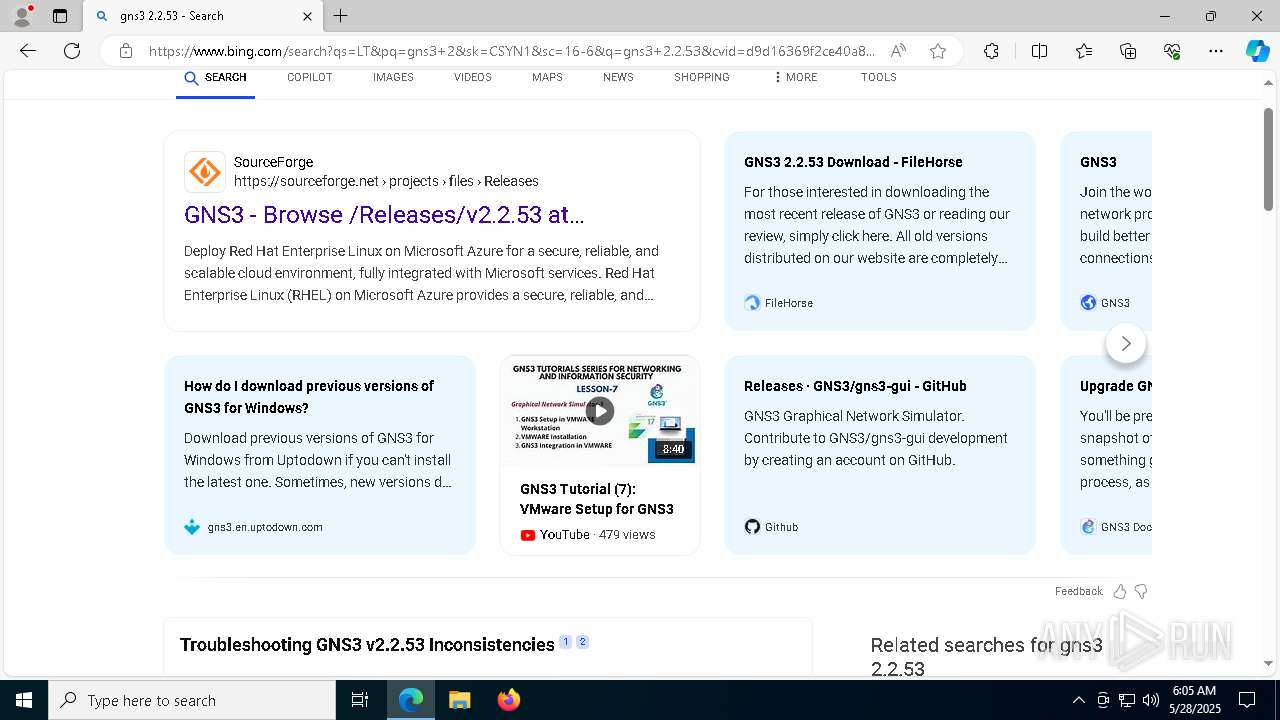1280x720 pixels.
Task: Switch to the VIDEOS tab
Action: 473,77
